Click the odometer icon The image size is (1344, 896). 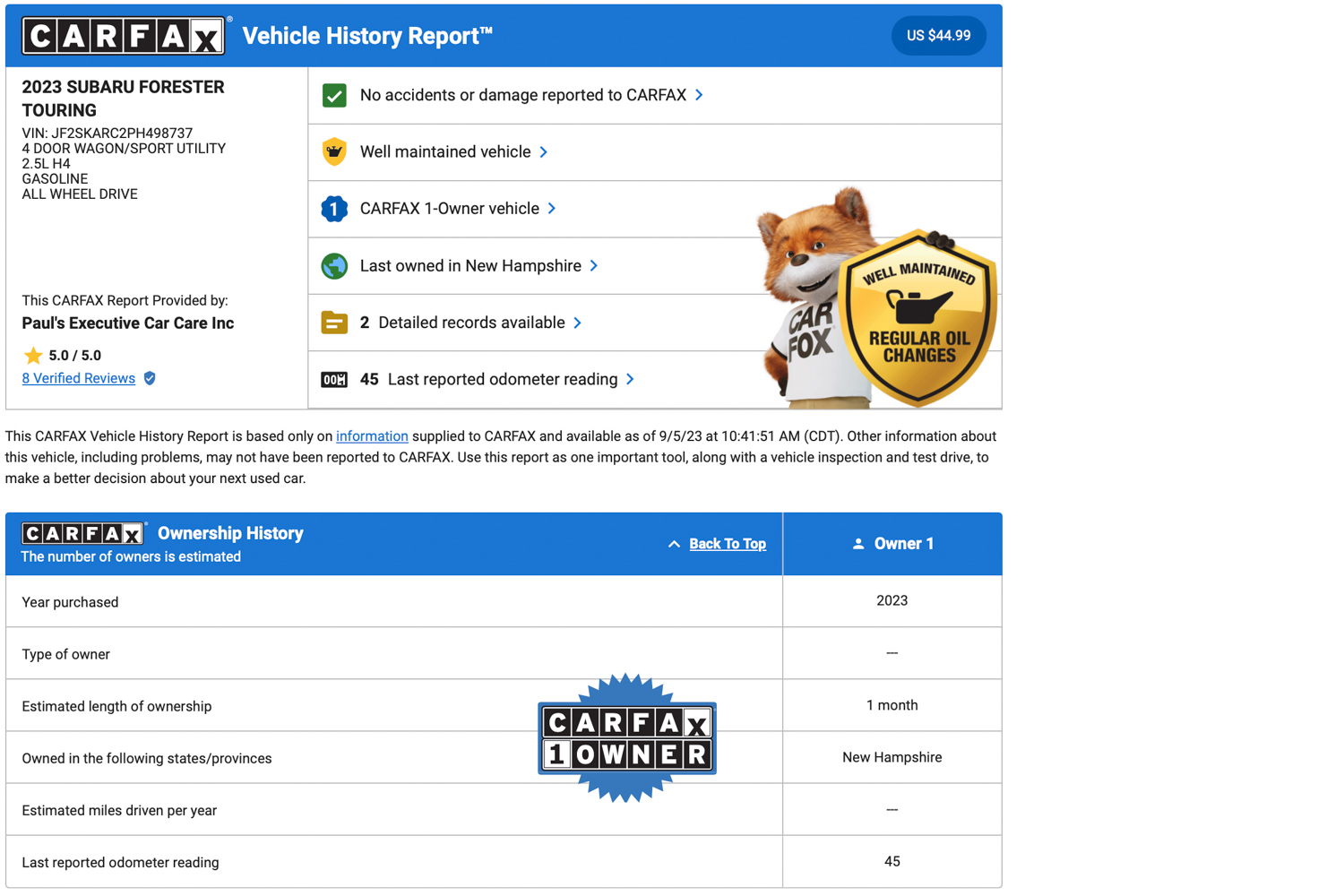pyautogui.click(x=334, y=380)
